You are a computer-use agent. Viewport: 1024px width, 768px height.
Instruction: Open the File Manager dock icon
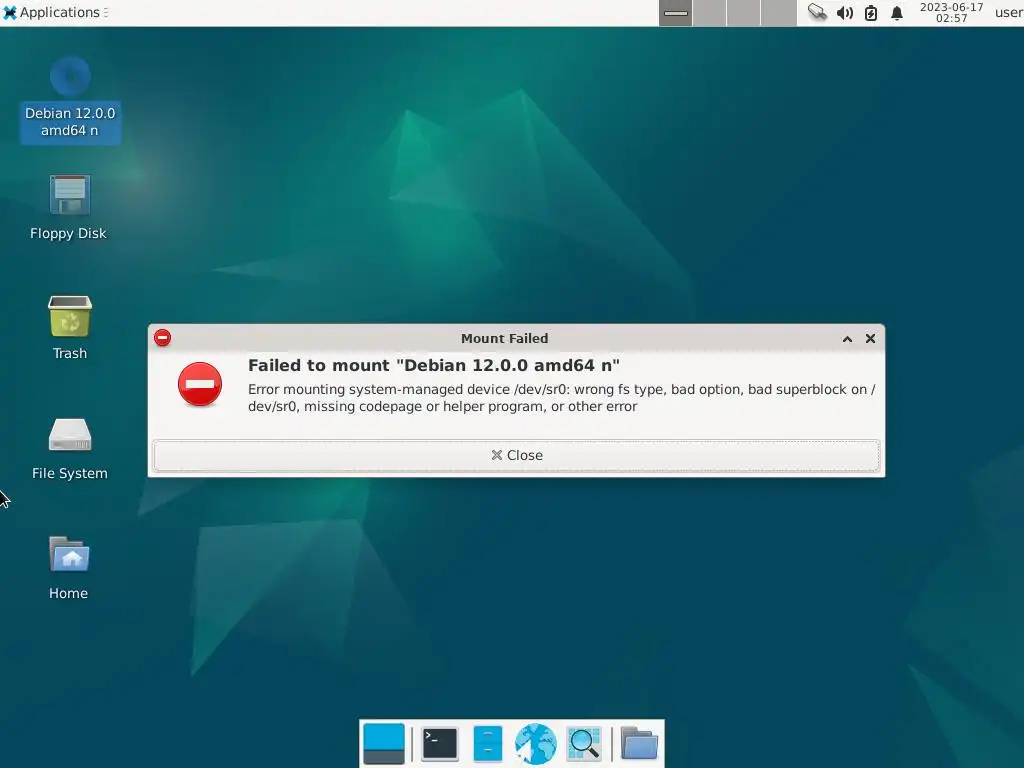coord(487,744)
